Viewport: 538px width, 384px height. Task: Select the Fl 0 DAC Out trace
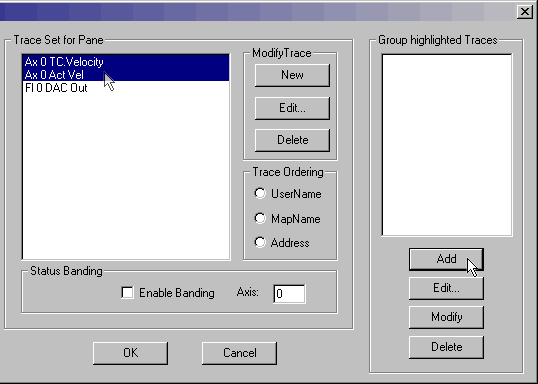coord(126,88)
